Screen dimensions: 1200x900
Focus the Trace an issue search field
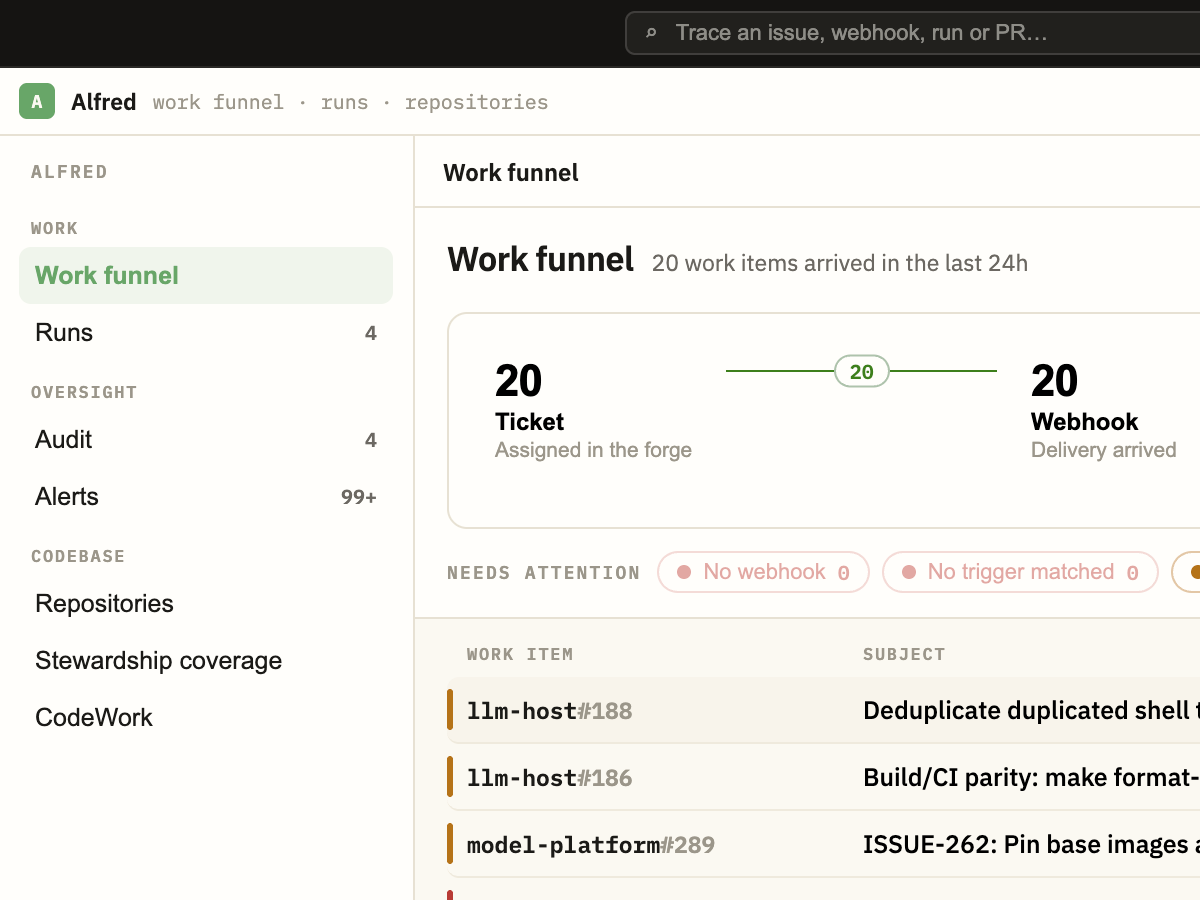point(912,33)
